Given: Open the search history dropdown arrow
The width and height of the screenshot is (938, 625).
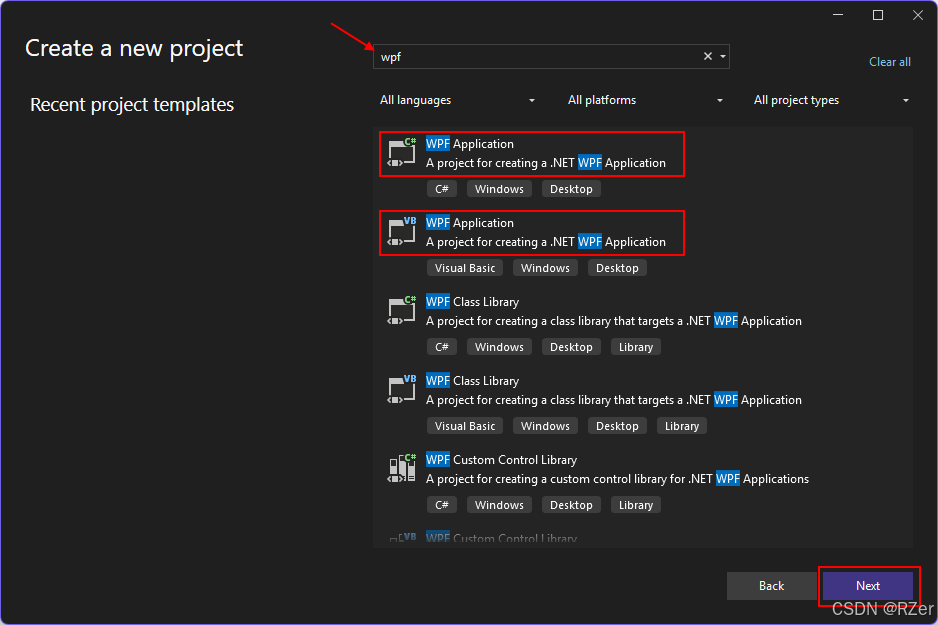Looking at the screenshot, I should pos(723,56).
